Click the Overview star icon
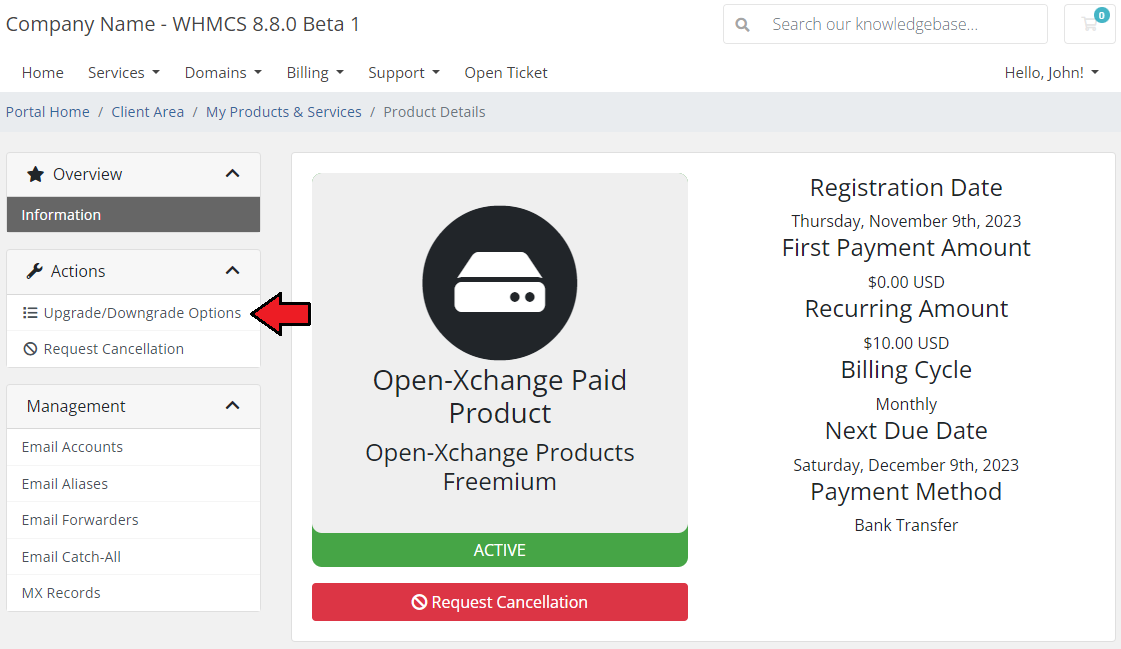The height and width of the screenshot is (649, 1121). tap(35, 174)
